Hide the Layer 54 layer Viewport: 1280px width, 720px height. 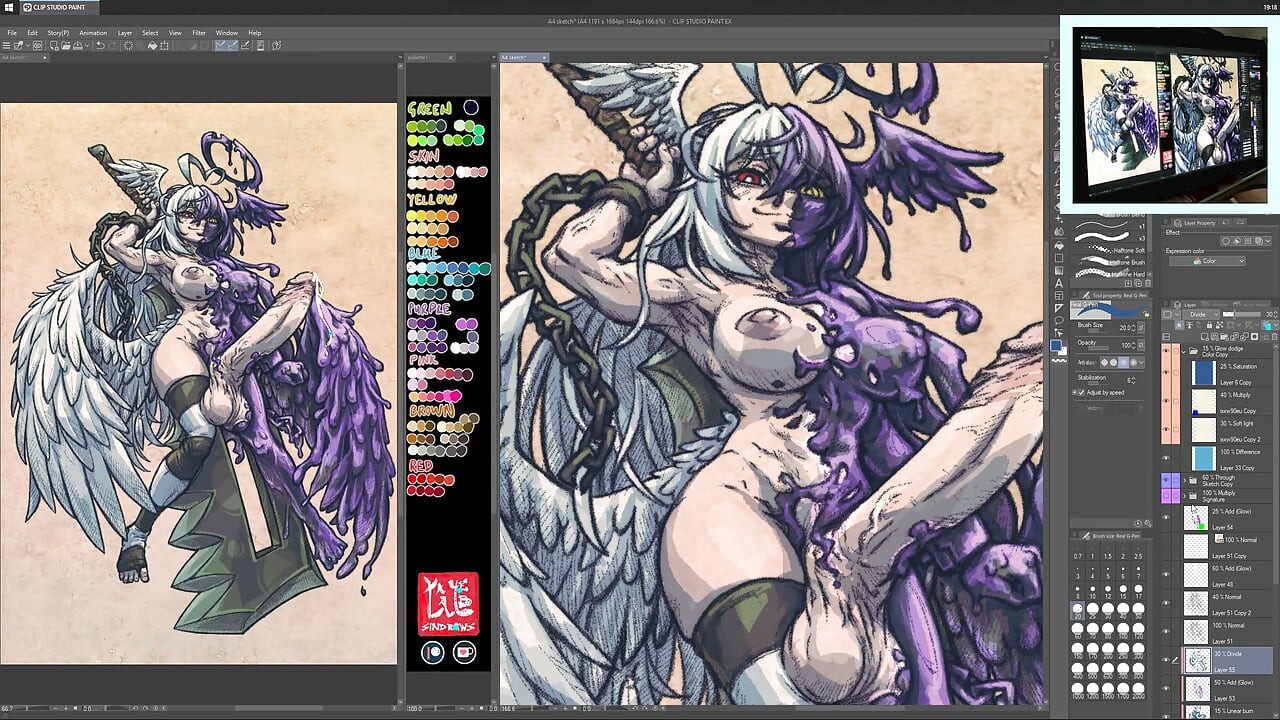1165,518
